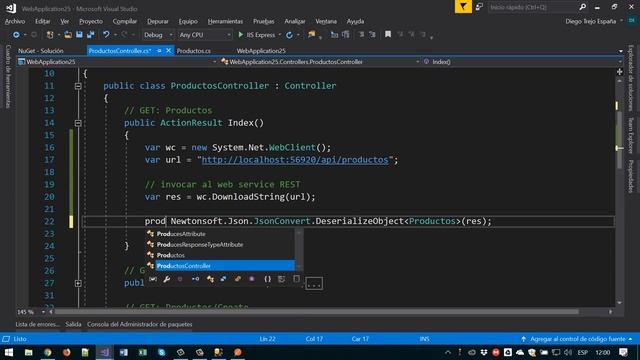Open the IIS Express dropdown arrow
This screenshot has height=360, width=640.
point(280,35)
